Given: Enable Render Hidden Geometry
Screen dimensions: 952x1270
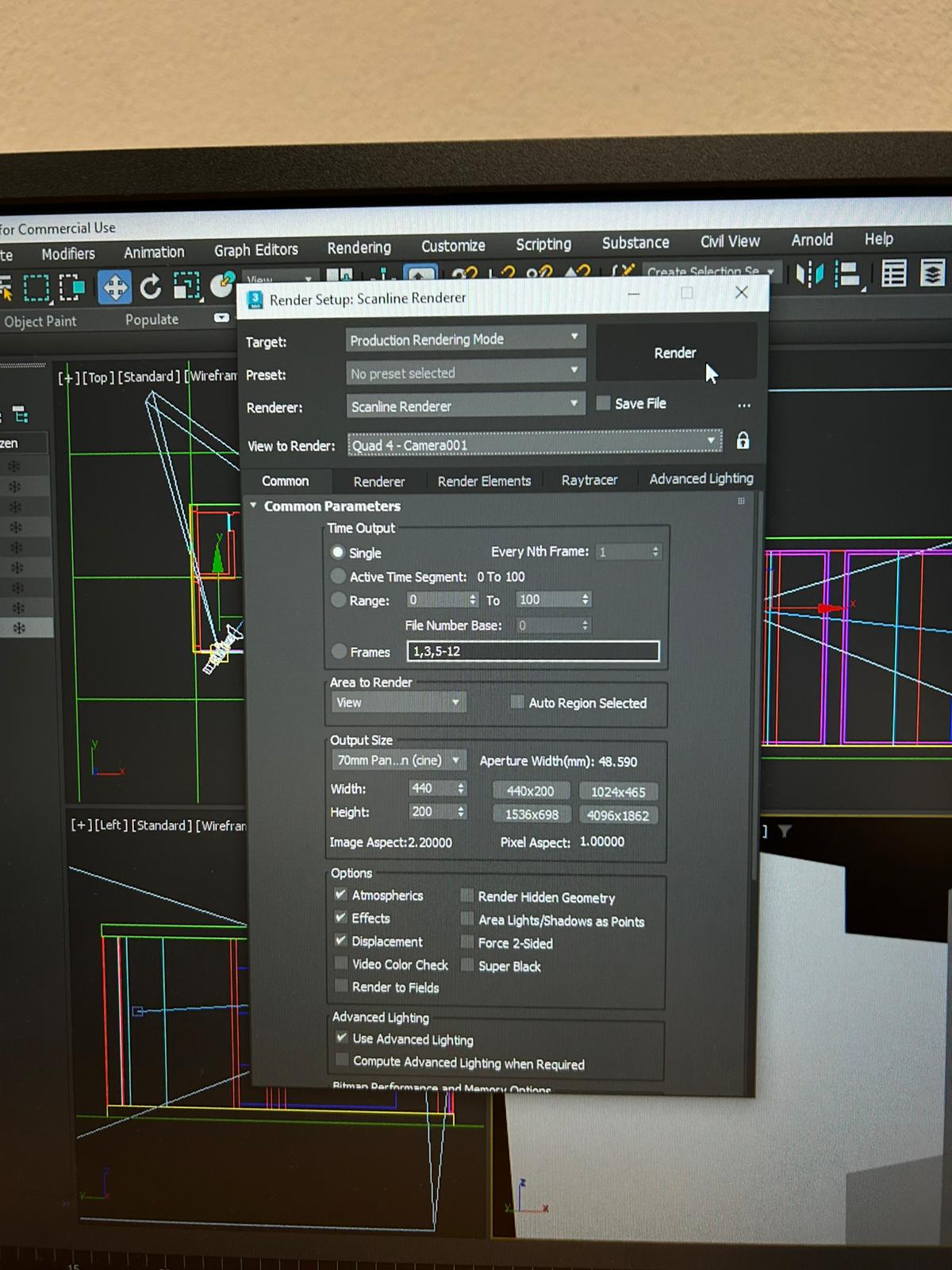Looking at the screenshot, I should coord(467,895).
